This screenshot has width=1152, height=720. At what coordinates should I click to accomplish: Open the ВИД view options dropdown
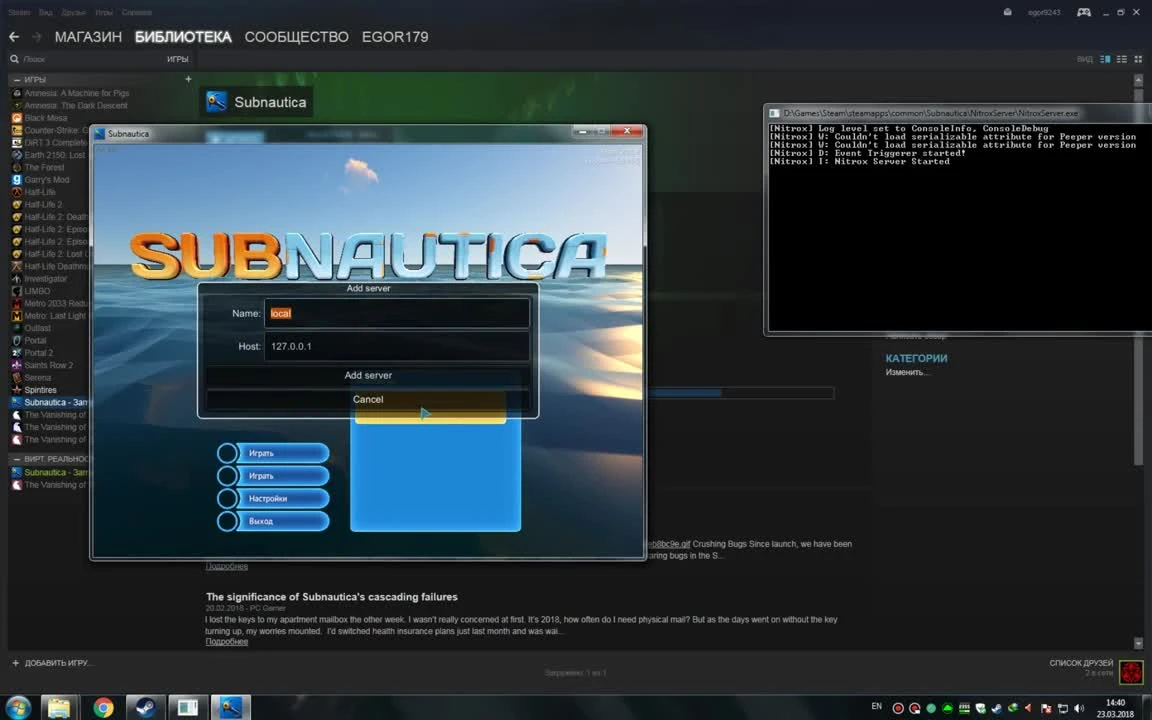click(1084, 59)
